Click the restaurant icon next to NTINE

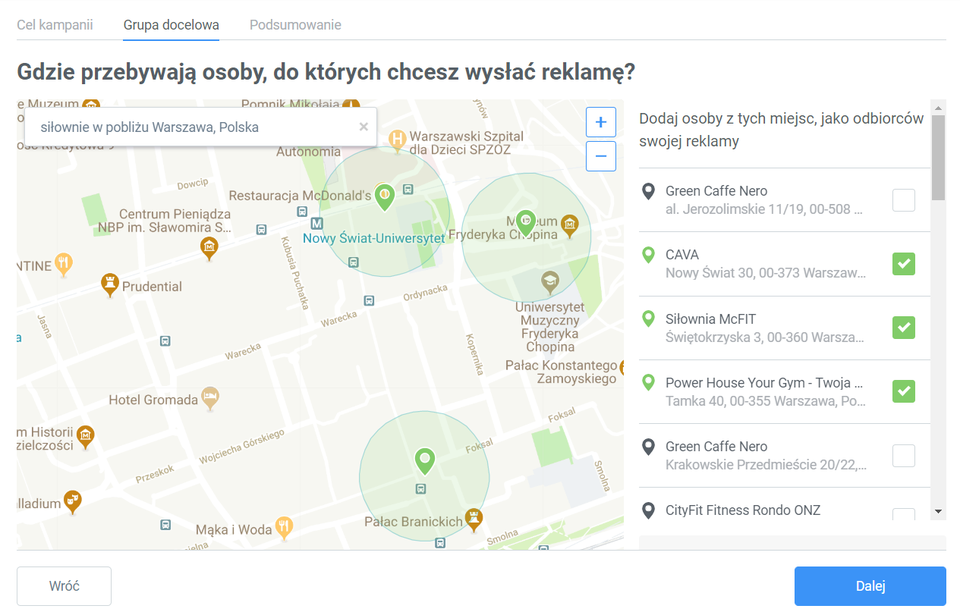click(64, 265)
